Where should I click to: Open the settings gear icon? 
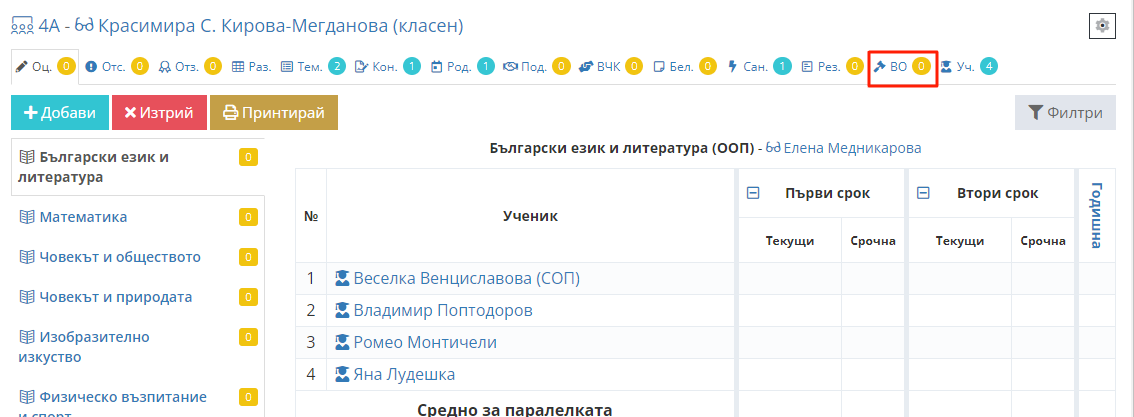pos(1102,26)
